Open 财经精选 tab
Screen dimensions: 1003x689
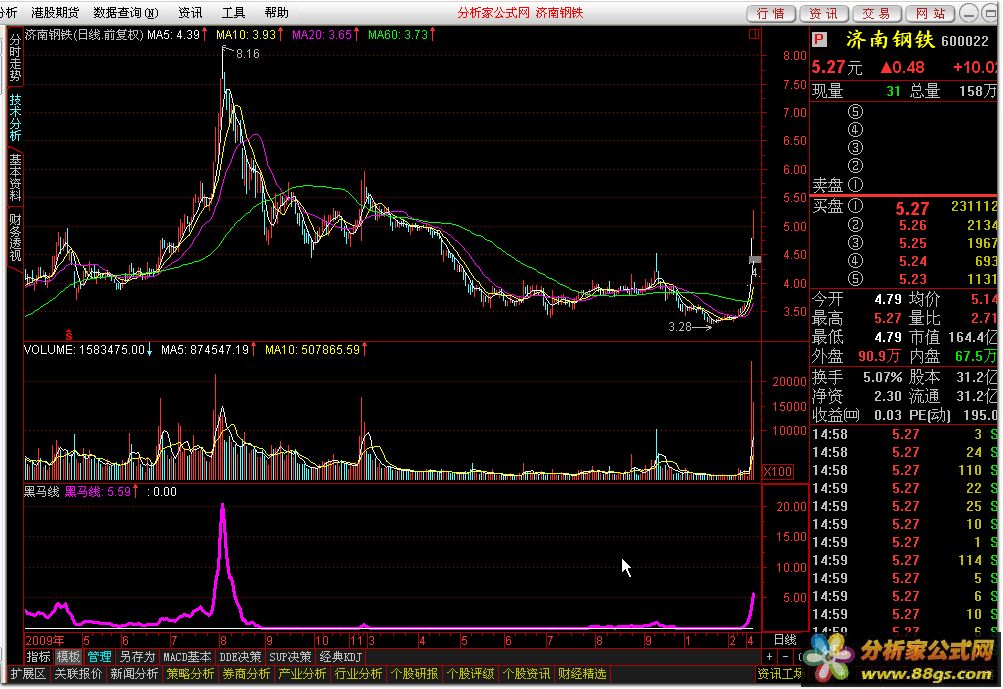[x=582, y=674]
